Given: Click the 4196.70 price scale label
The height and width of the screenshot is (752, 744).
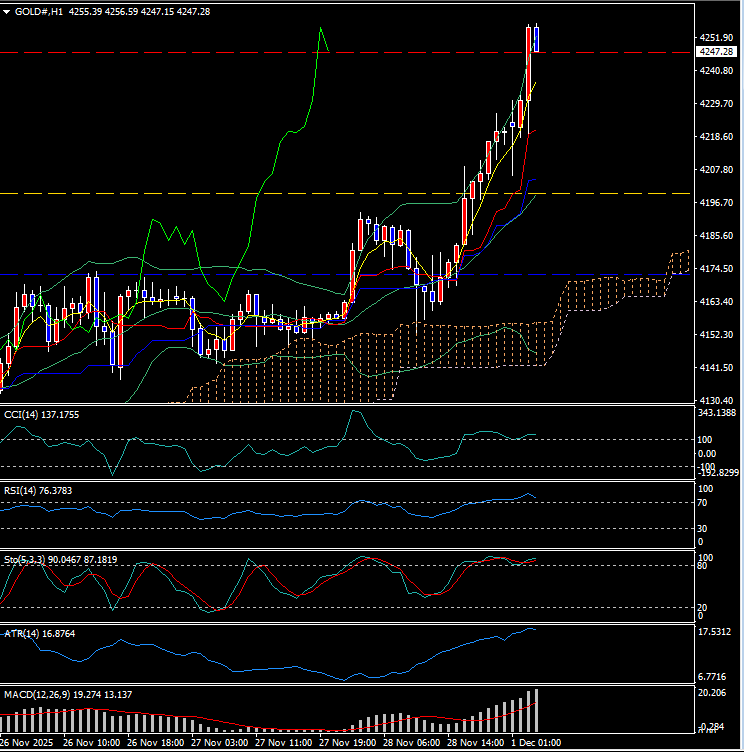Looking at the screenshot, I should coord(718,203).
